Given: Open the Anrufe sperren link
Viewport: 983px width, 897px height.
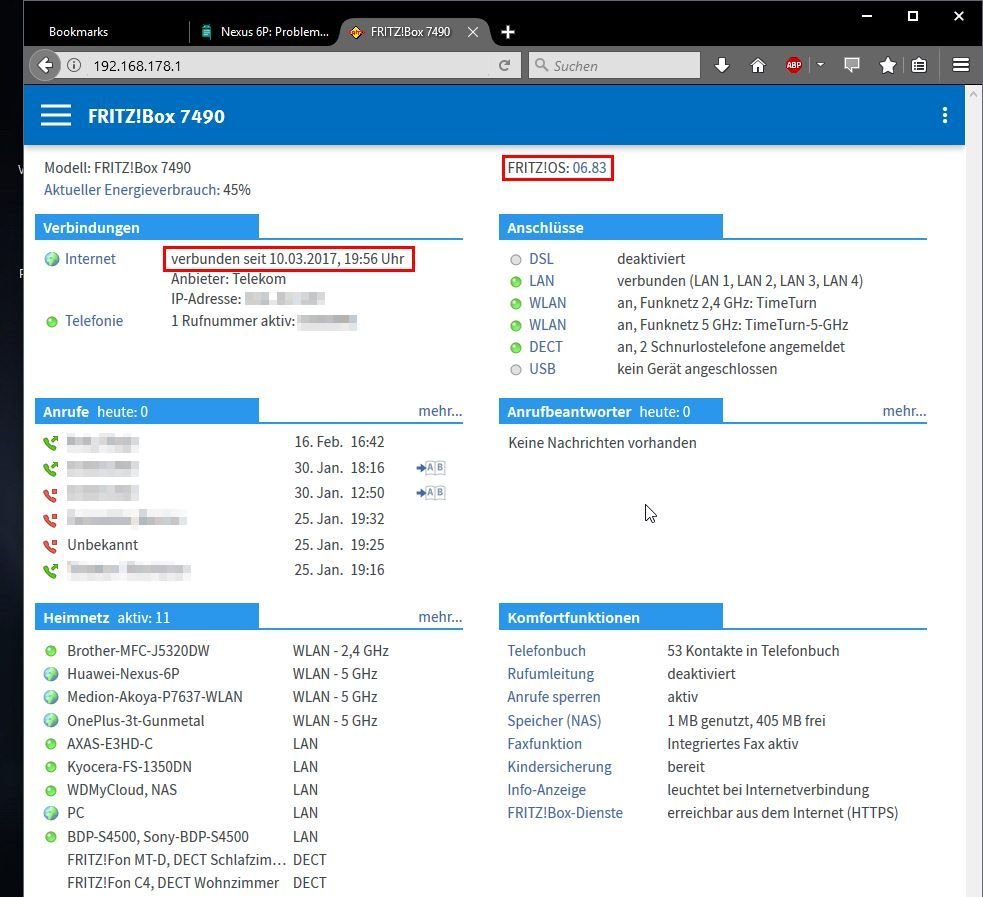Looking at the screenshot, I should point(554,697).
